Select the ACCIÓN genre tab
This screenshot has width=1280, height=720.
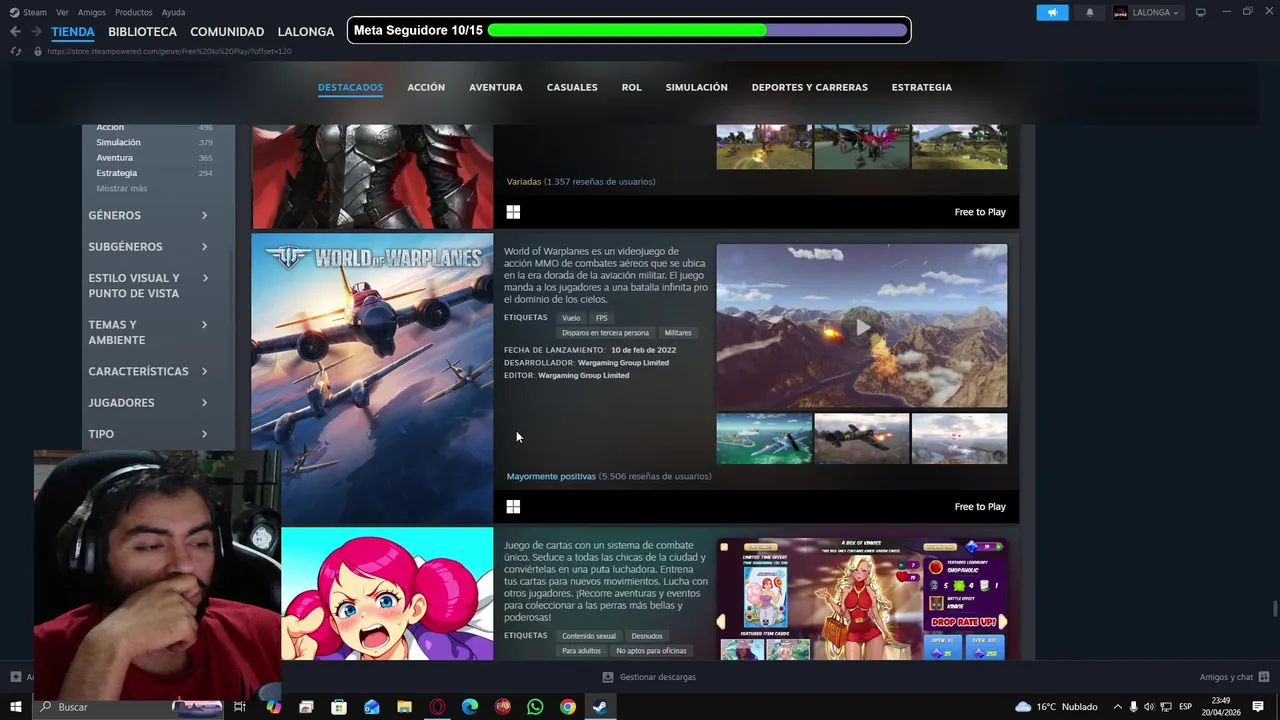pyautogui.click(x=426, y=87)
